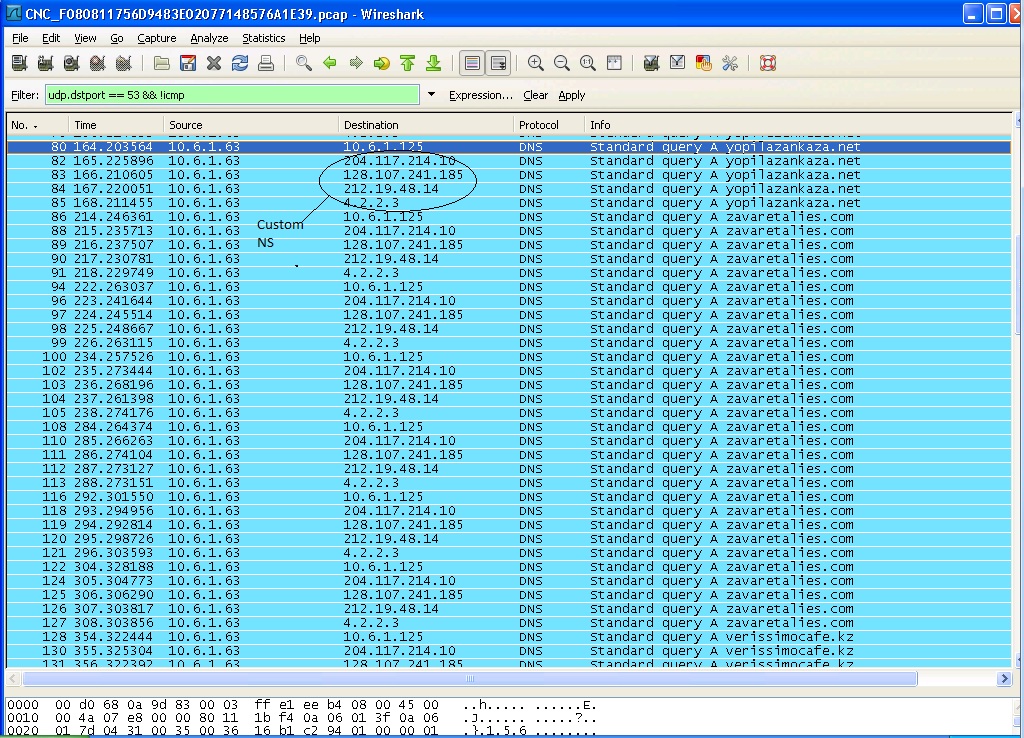Sort by Destination column header

[426, 125]
